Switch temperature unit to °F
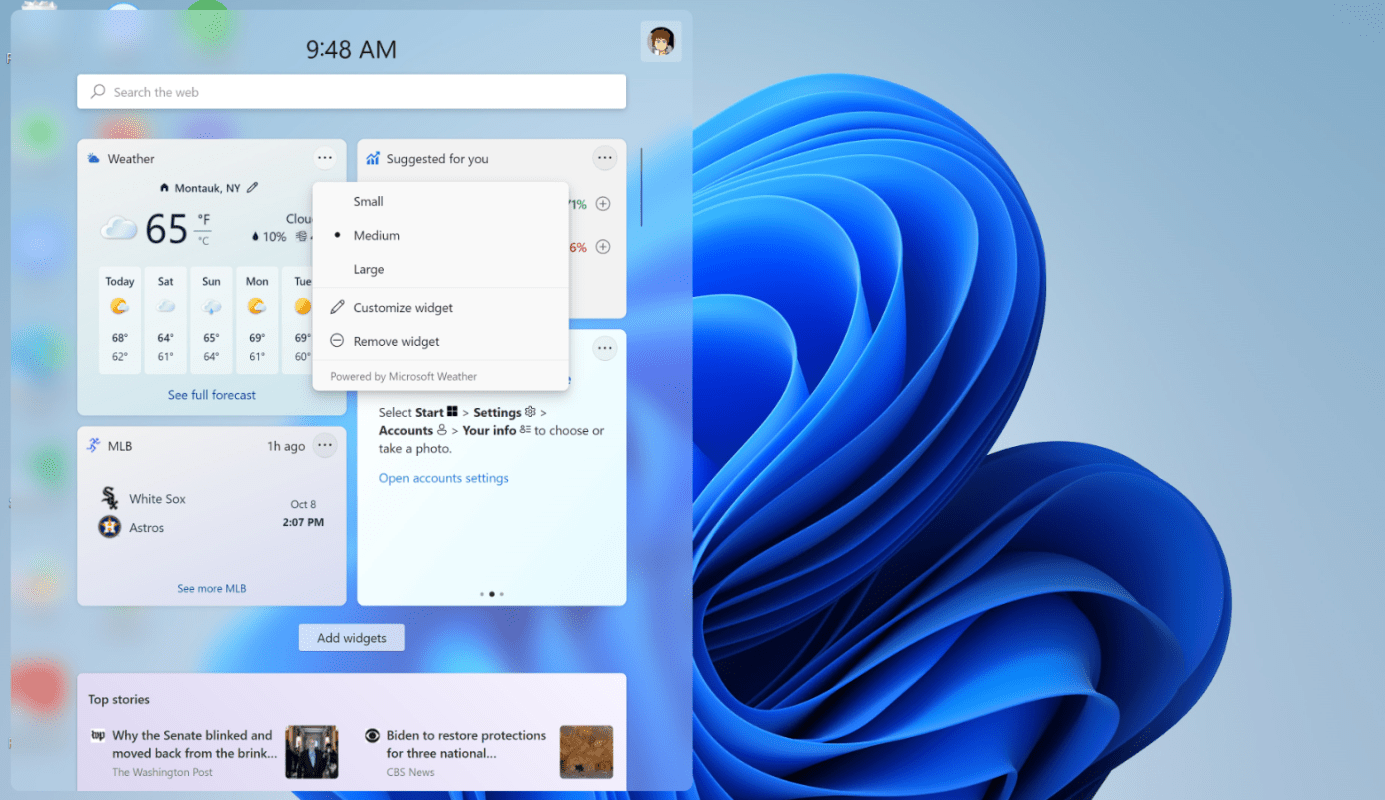1385x800 pixels. pyautogui.click(x=203, y=219)
